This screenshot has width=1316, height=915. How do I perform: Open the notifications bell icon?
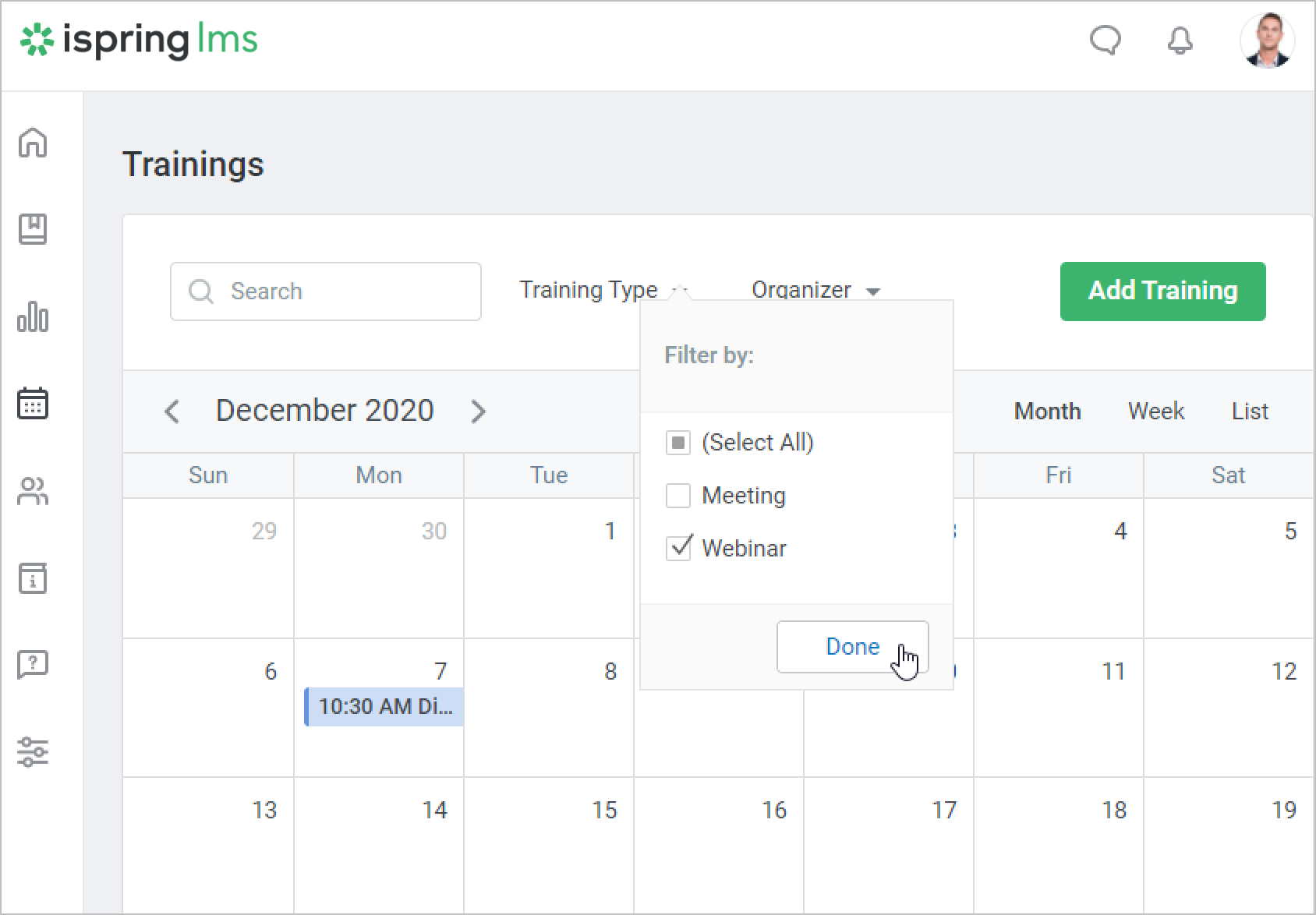coord(1180,41)
